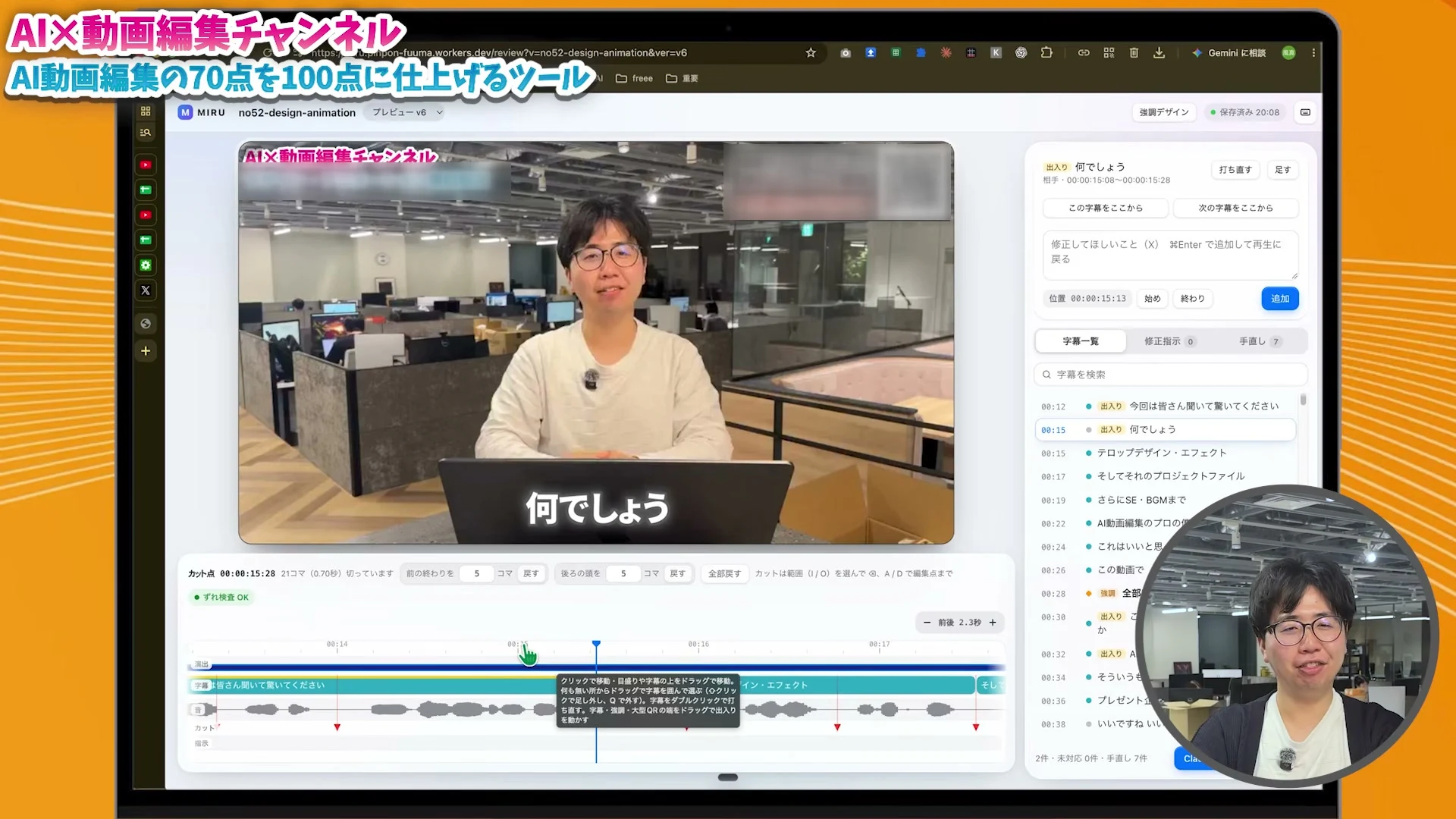This screenshot has width=1456, height=819.
Task: Click the 強調デザイン button
Action: point(1164,112)
